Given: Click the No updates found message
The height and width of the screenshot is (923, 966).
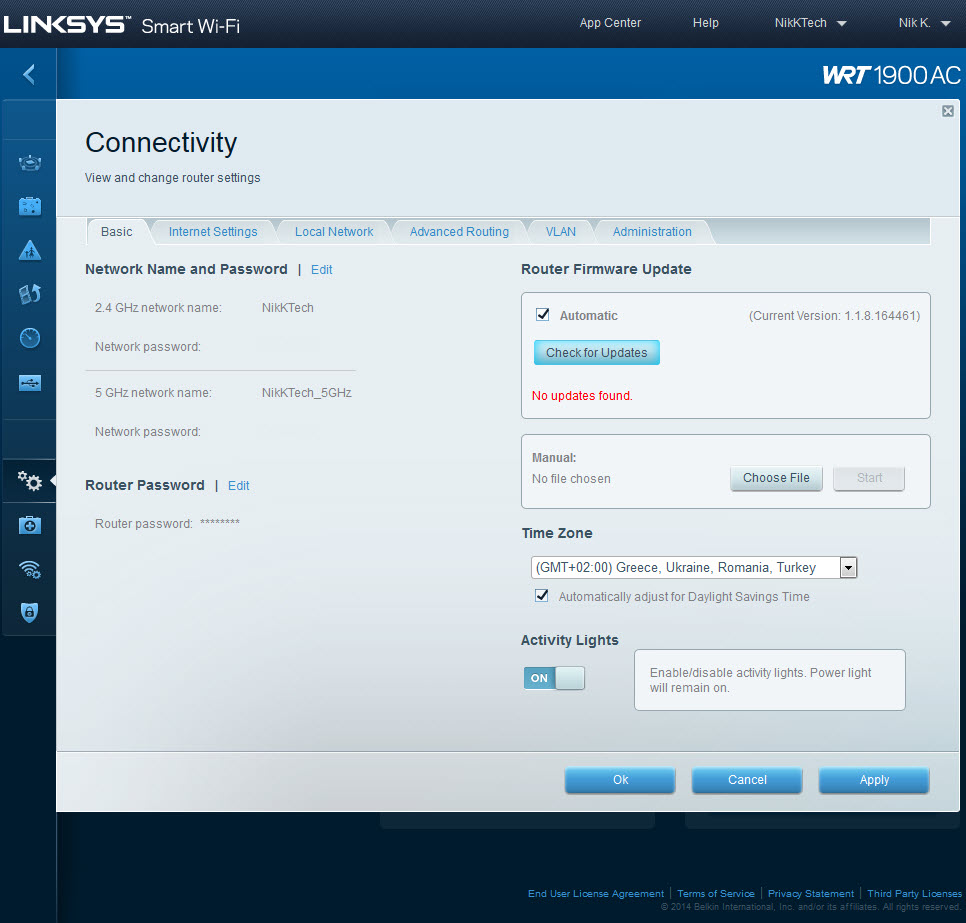Looking at the screenshot, I should pos(582,396).
